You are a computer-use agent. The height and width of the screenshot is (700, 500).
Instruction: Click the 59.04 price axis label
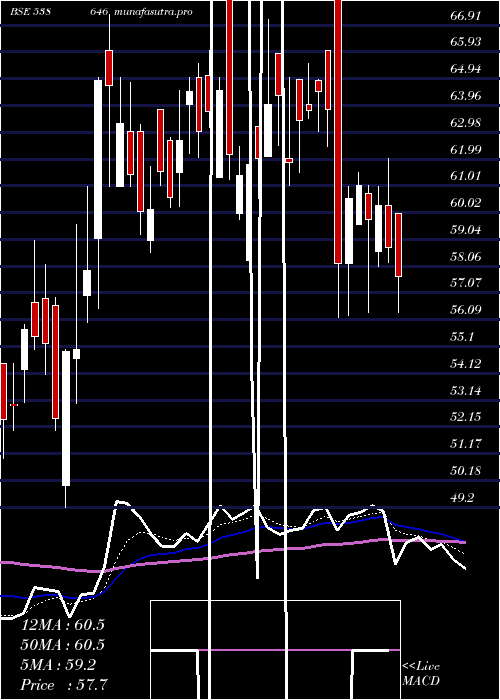466,229
